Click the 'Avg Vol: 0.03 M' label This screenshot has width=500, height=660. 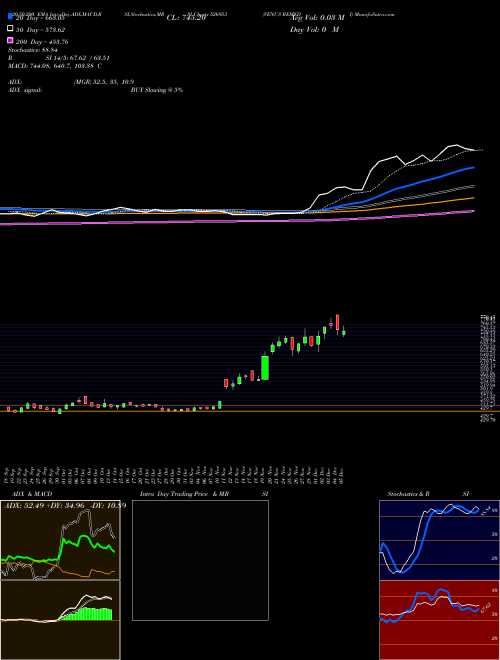[317, 17]
